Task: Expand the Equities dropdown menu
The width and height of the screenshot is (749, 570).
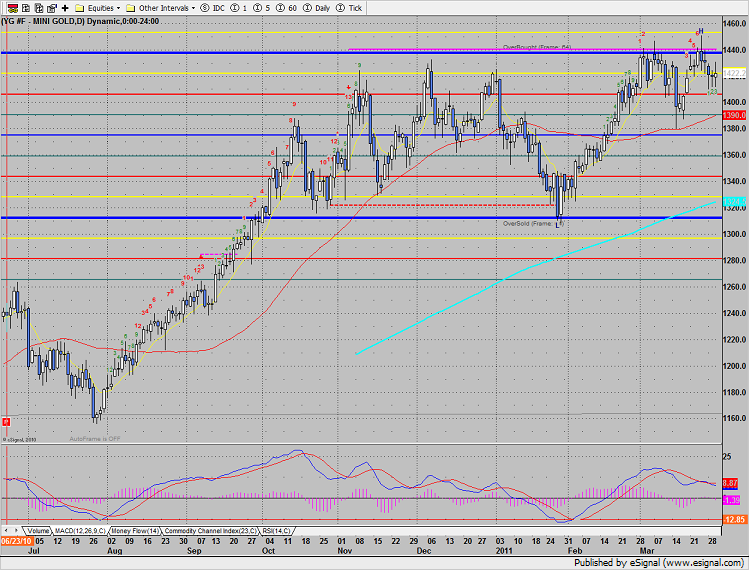Action: (x=118, y=8)
